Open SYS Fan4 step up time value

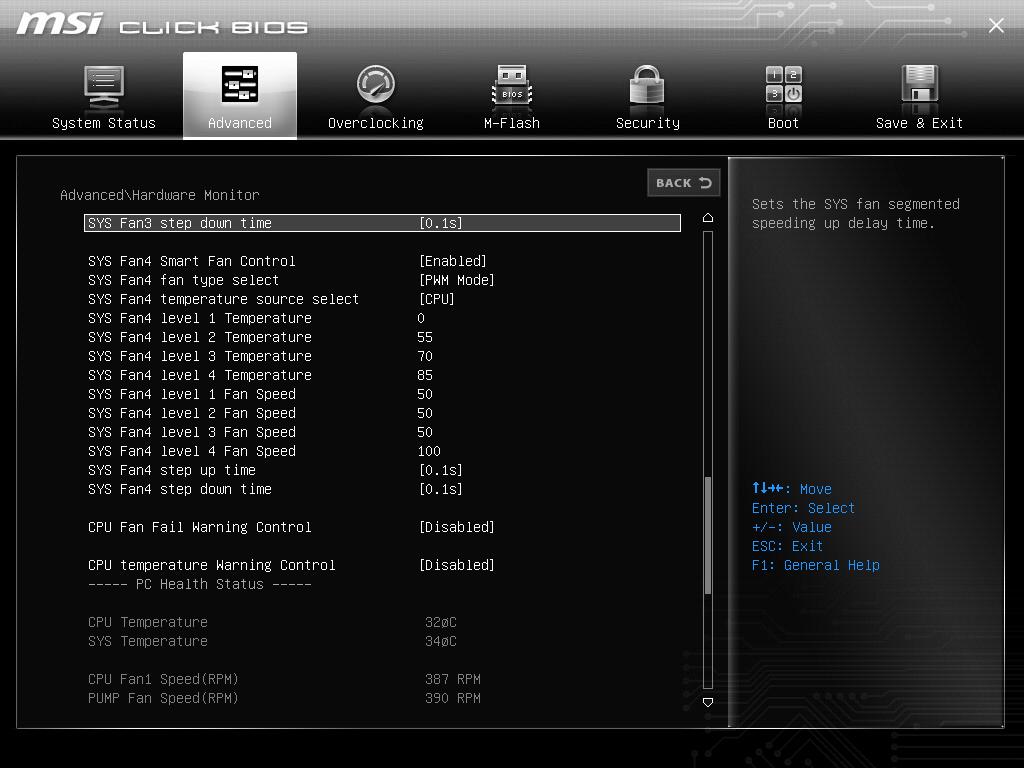[x=441, y=470]
